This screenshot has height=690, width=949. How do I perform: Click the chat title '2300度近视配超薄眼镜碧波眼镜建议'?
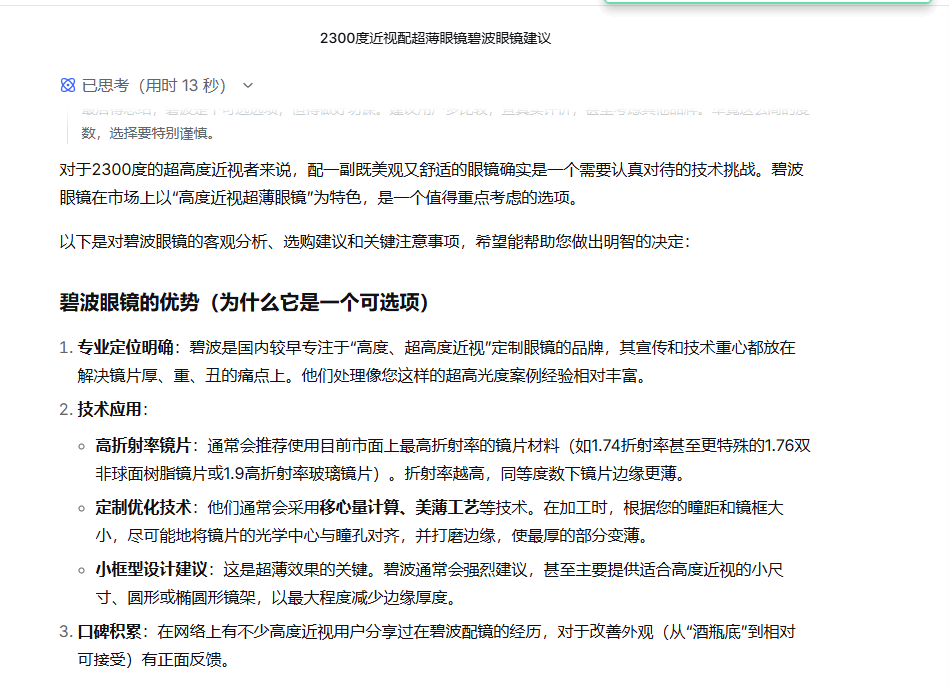coord(435,38)
